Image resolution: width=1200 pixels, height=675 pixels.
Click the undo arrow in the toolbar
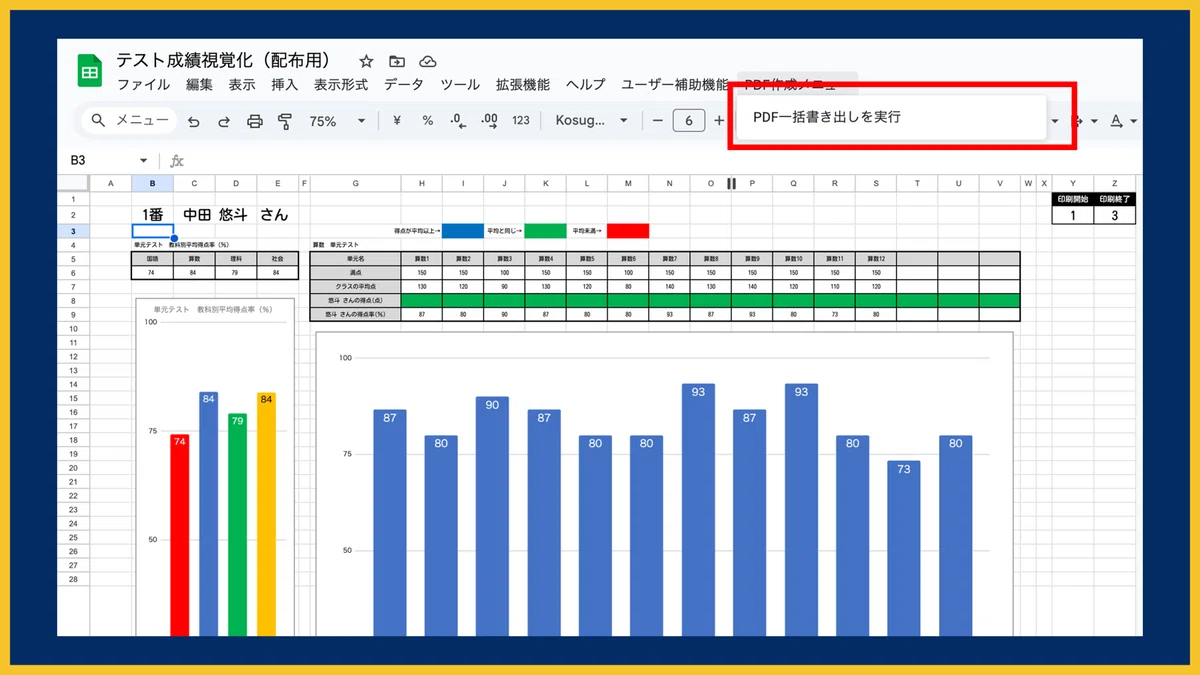click(194, 121)
